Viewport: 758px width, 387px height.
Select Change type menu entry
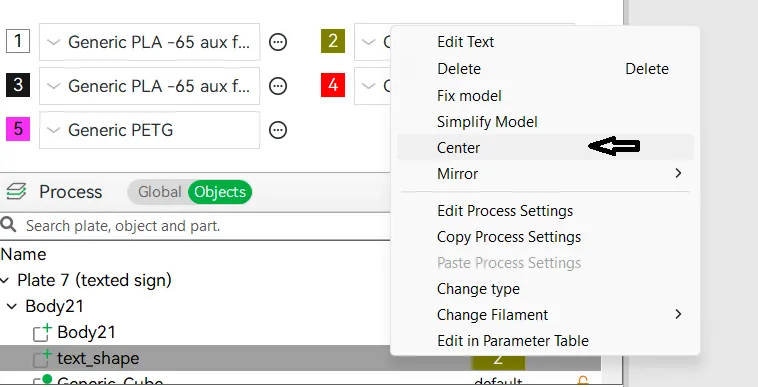(545, 289)
